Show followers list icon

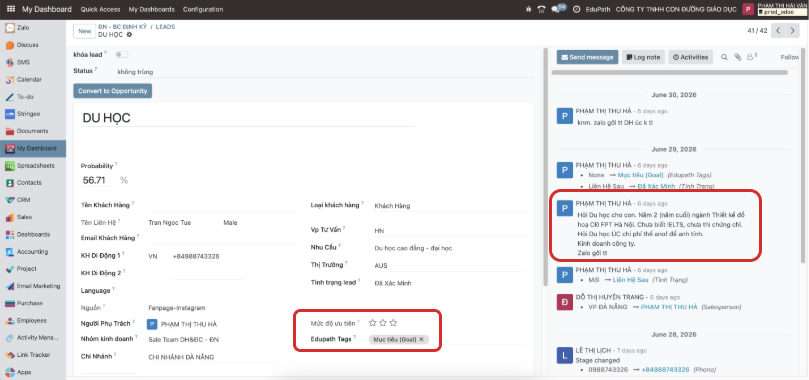click(752, 57)
